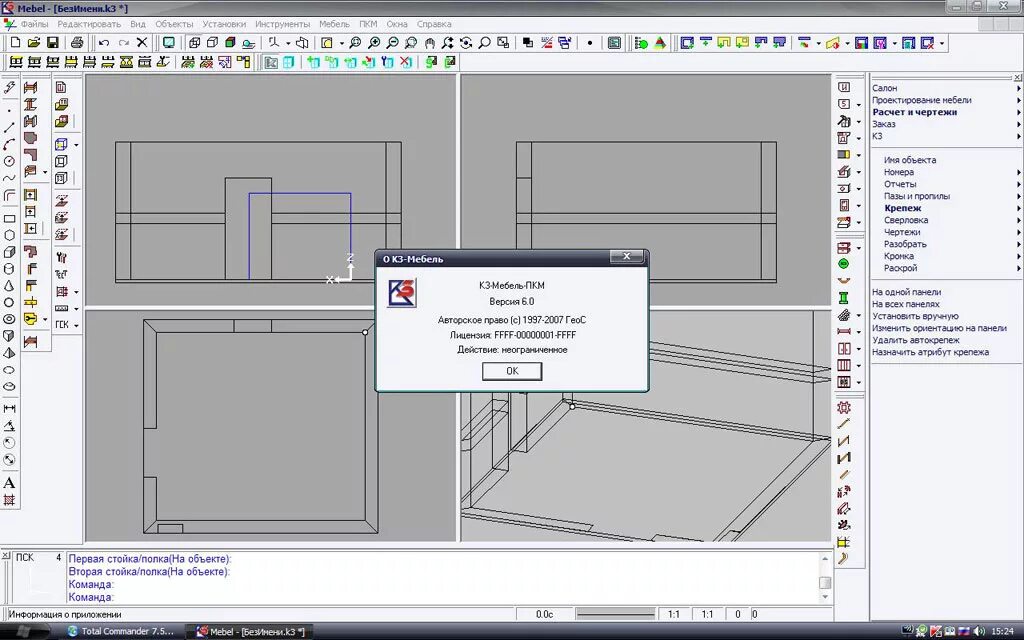1024x640 pixels.
Task: Click the spline curve tool
Action: click(9, 178)
